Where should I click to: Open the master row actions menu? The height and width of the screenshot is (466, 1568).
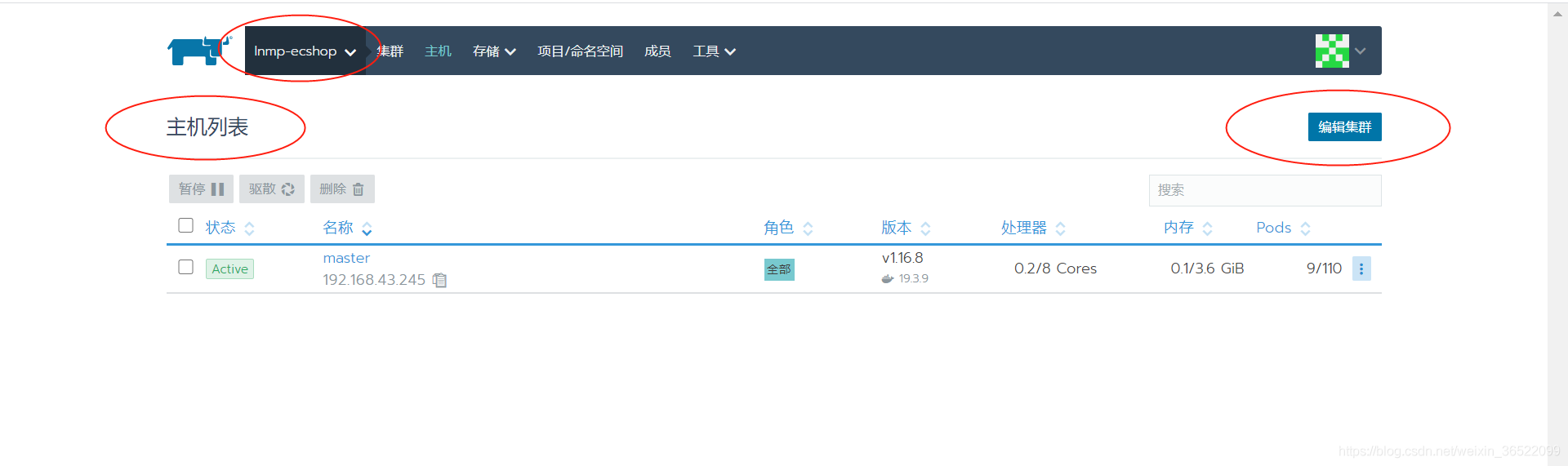click(x=1361, y=269)
